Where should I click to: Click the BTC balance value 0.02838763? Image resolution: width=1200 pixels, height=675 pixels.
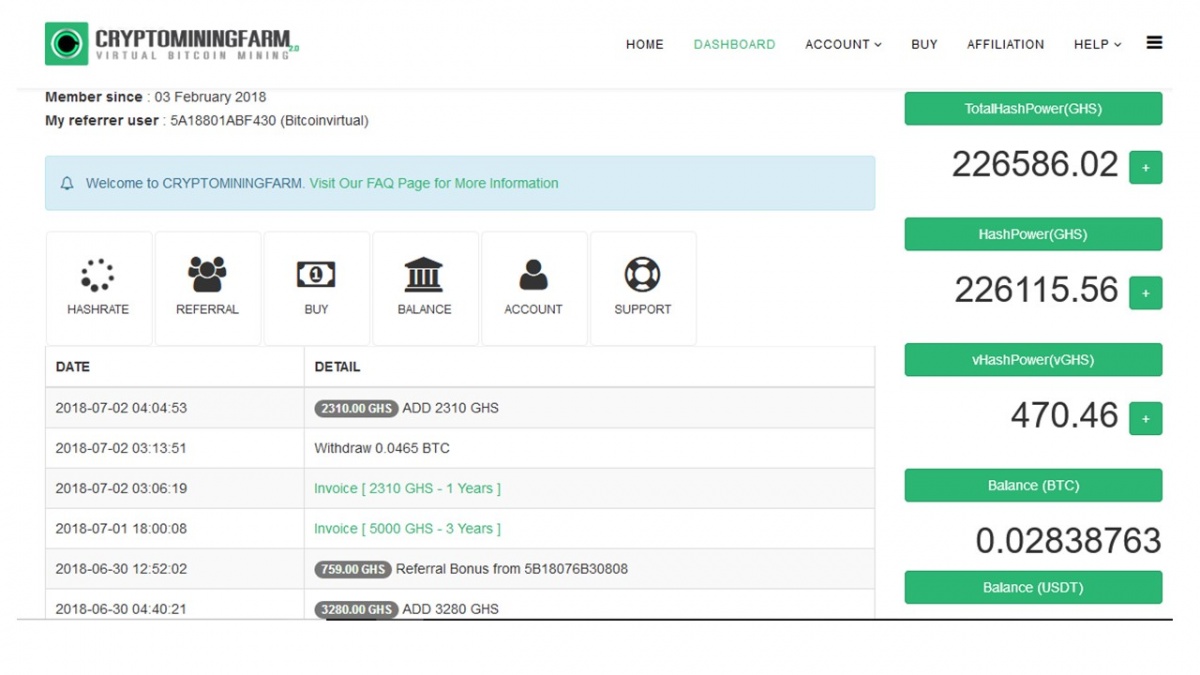(x=1068, y=541)
